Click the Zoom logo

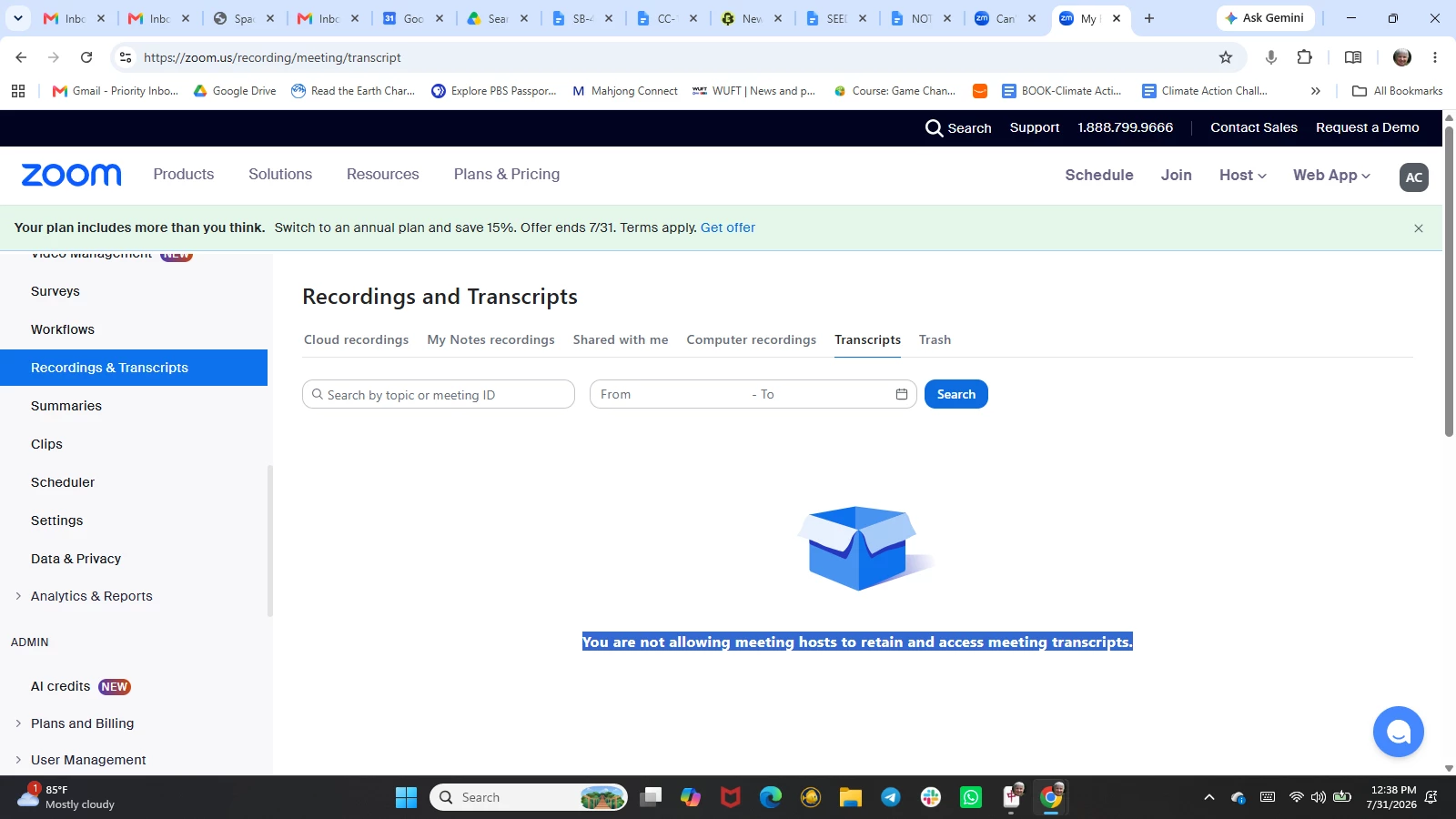(71, 175)
